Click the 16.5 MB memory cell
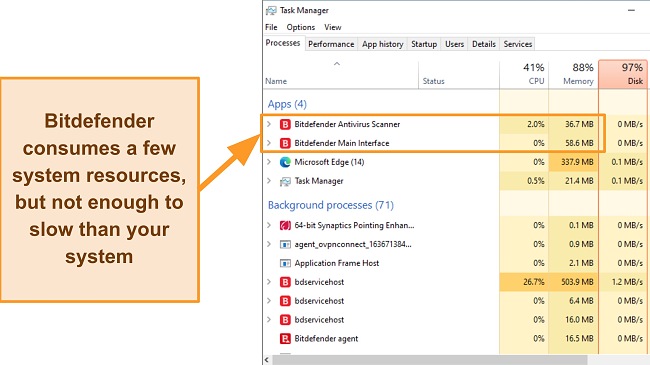The width and height of the screenshot is (650, 365). coord(574,338)
